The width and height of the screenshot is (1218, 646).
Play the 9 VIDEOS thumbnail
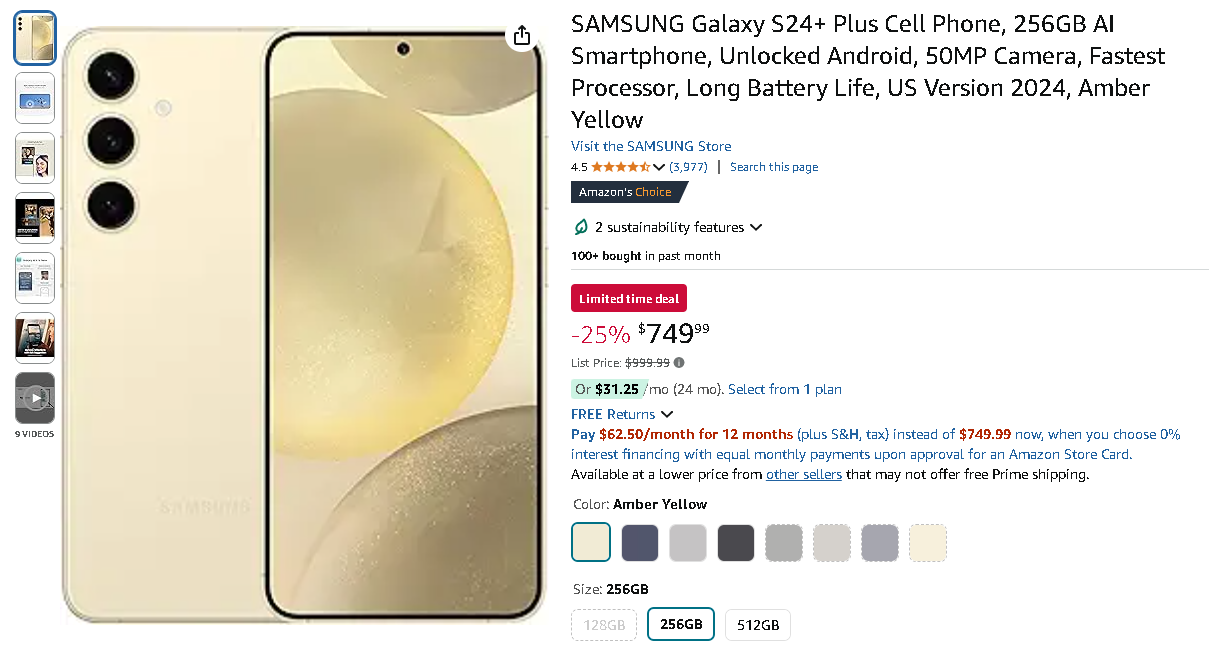click(x=34, y=398)
